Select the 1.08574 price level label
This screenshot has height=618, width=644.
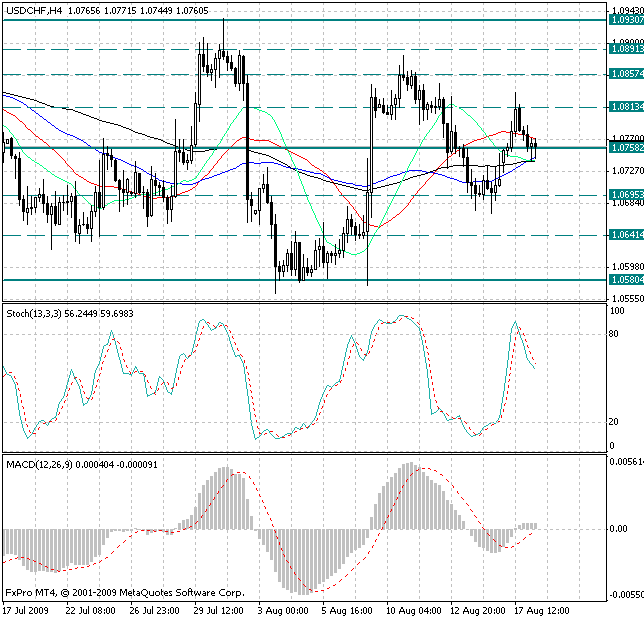pos(625,74)
